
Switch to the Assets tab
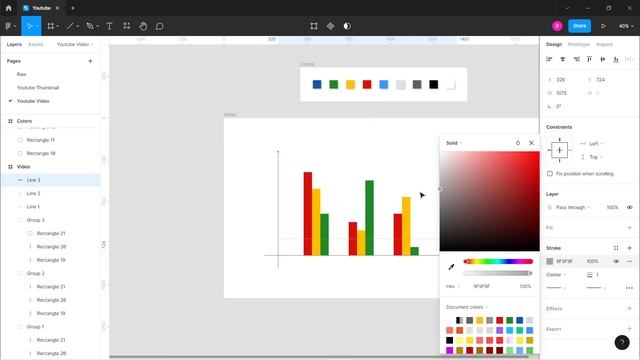pos(36,44)
